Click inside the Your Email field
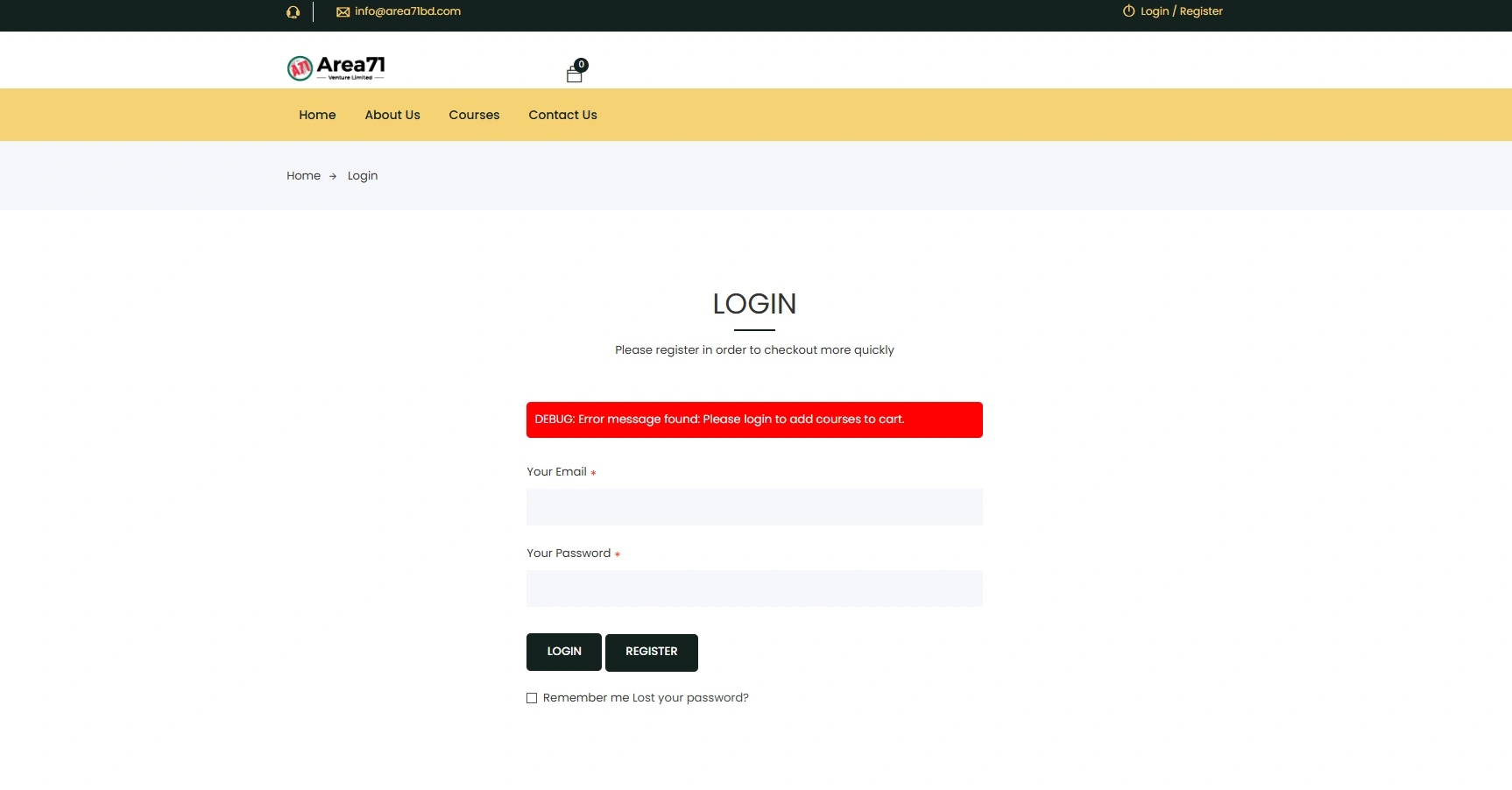This screenshot has height=790, width=1512. pos(753,506)
